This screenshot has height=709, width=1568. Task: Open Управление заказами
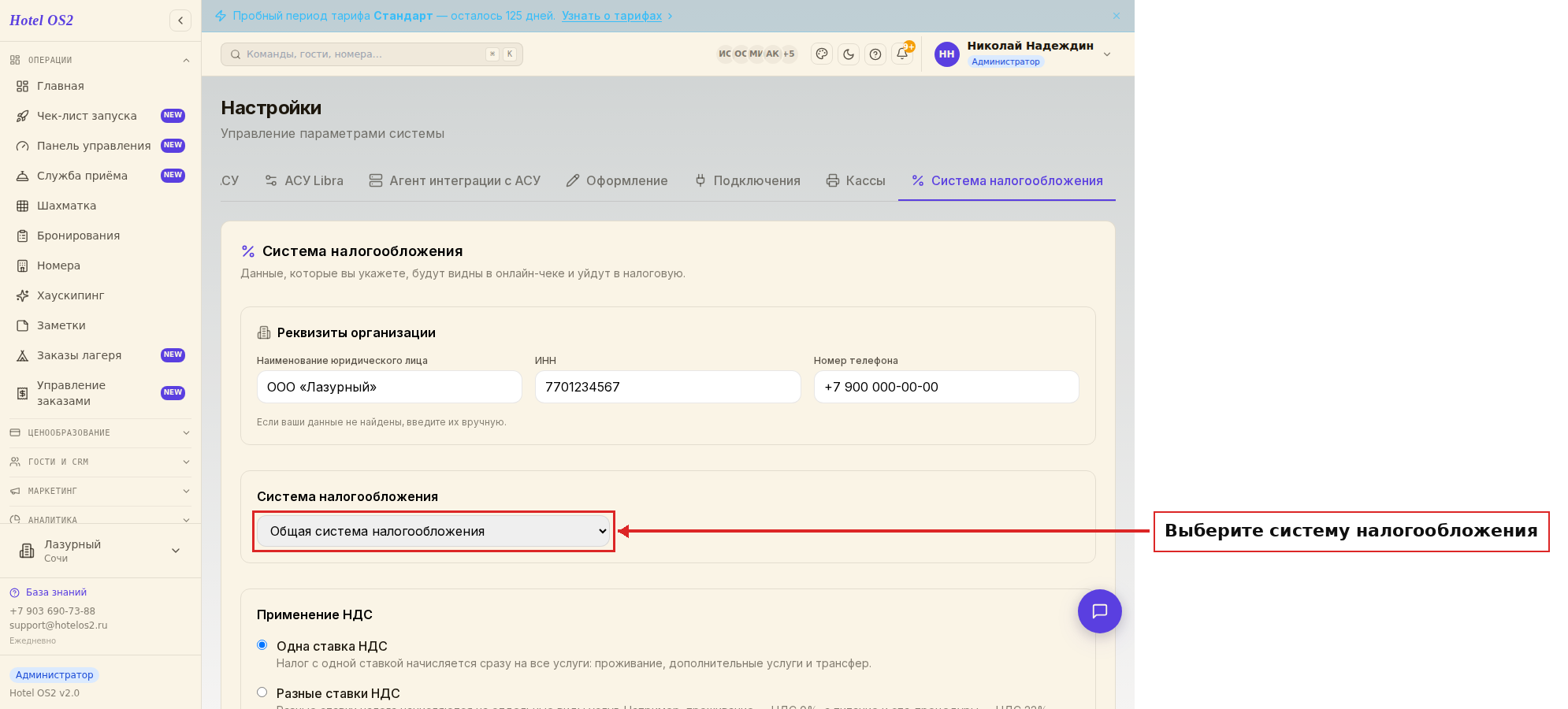(100, 393)
